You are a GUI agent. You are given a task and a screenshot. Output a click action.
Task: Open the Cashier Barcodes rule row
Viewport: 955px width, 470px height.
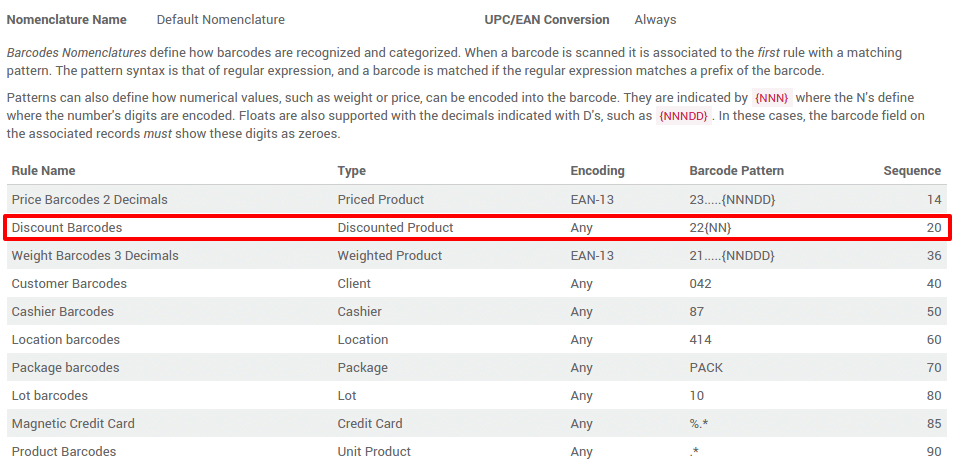coord(62,312)
